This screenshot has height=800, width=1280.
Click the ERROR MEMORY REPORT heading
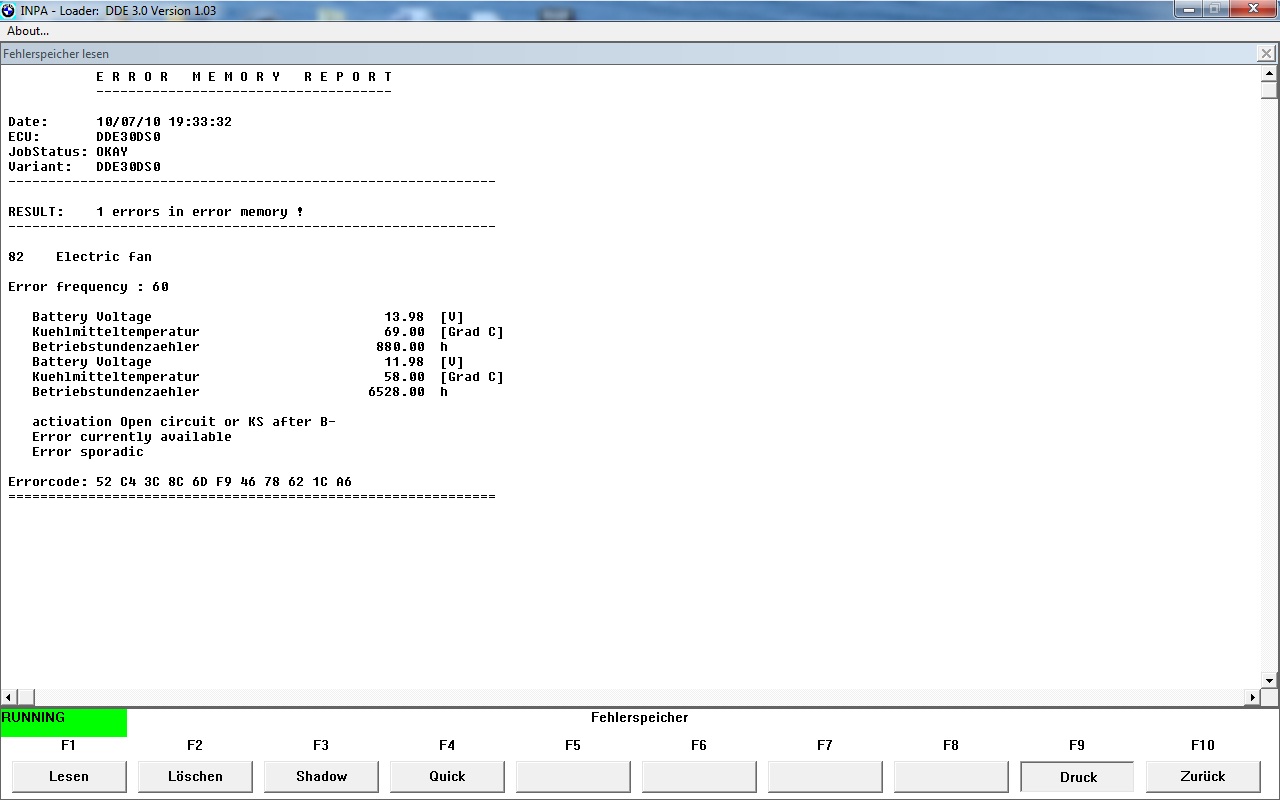click(x=244, y=77)
